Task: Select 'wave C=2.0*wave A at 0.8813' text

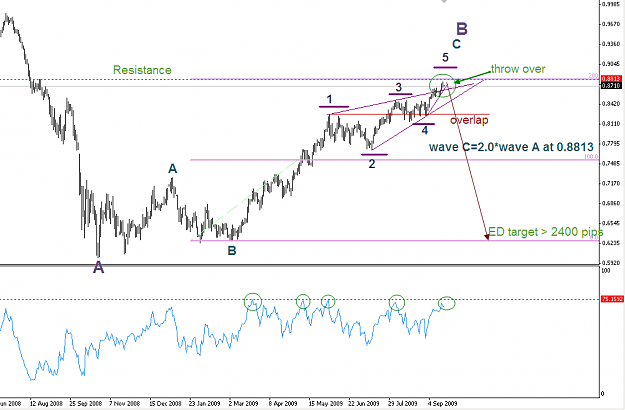Action: coord(511,147)
